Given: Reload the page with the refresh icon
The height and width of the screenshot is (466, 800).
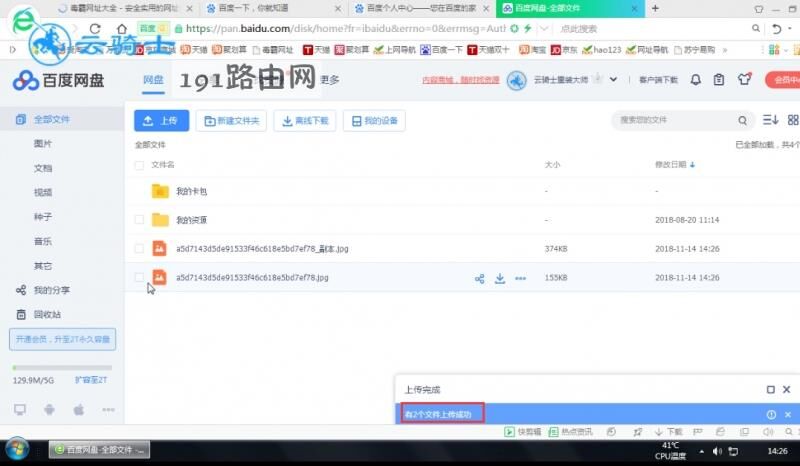Looking at the screenshot, I should click(95, 29).
